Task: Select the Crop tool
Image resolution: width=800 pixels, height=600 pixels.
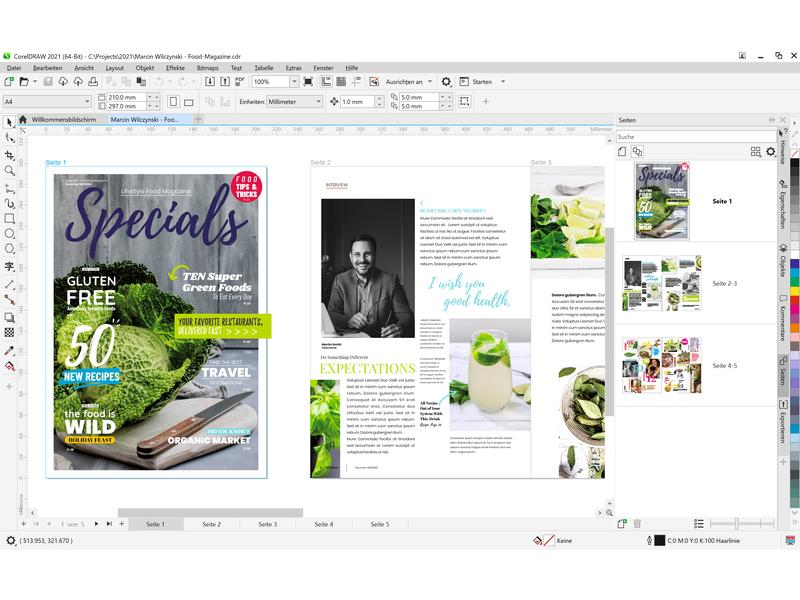Action: pos(9,155)
